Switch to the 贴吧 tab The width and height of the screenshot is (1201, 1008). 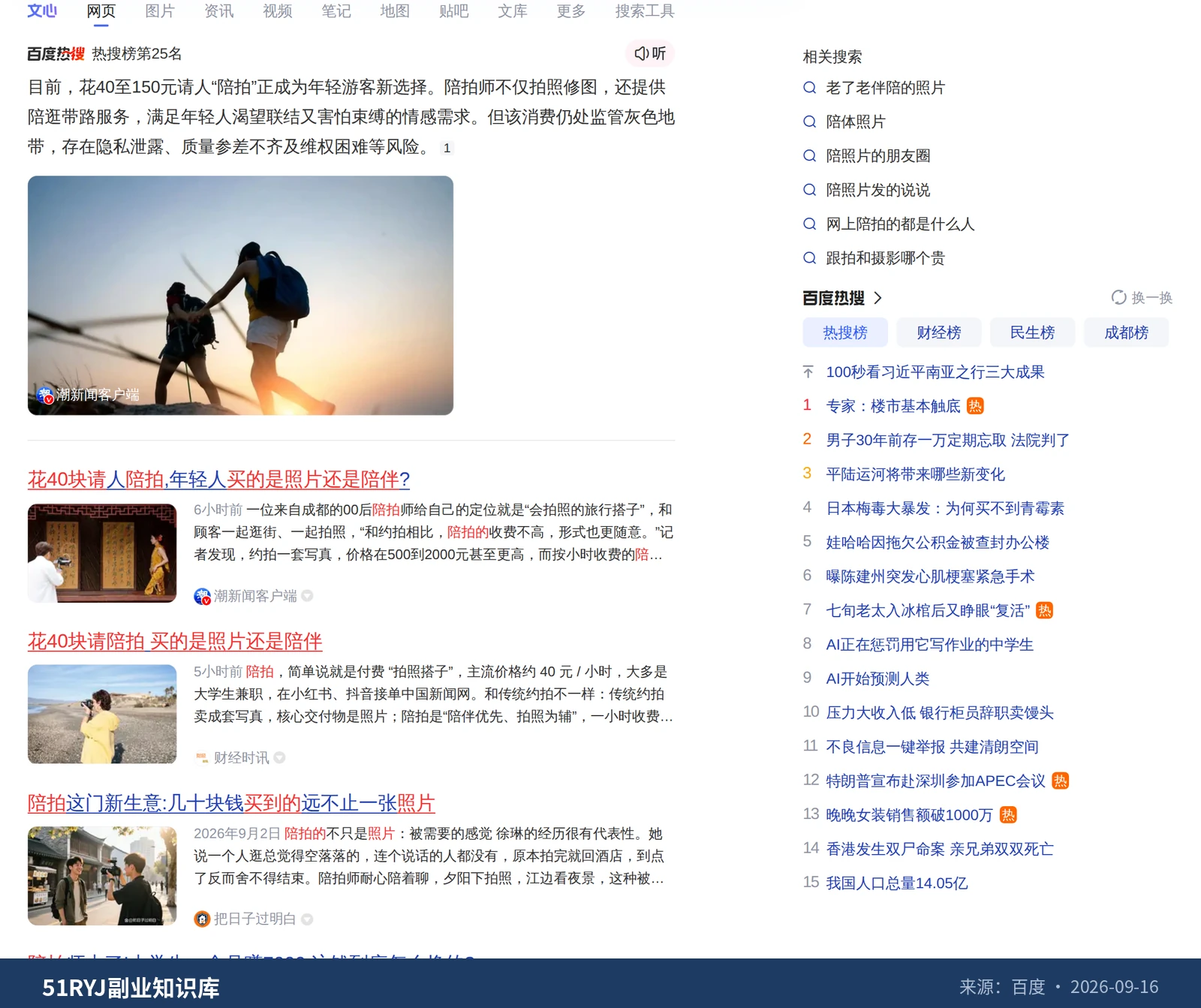tap(453, 11)
